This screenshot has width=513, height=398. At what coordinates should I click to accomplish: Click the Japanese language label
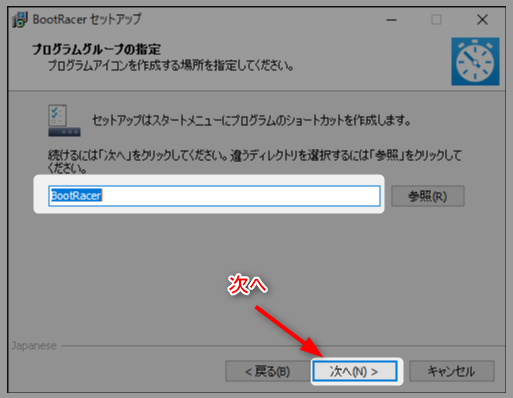click(34, 346)
